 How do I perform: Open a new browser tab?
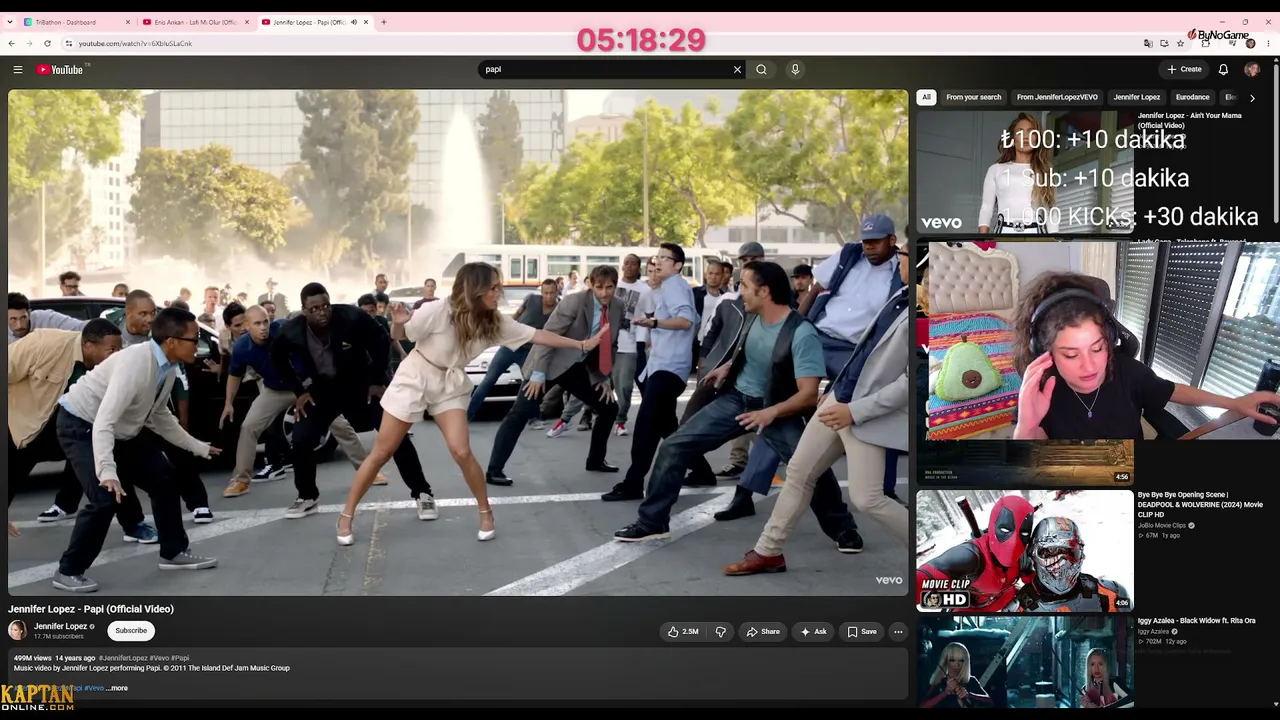383,22
